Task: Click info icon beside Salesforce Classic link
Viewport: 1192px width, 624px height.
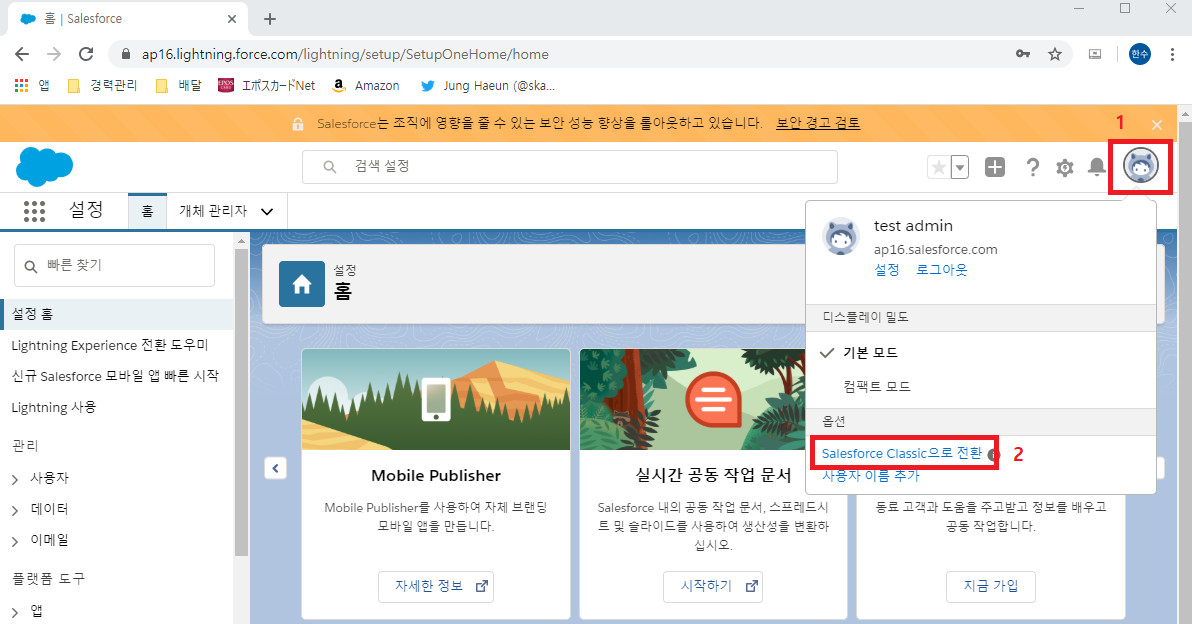Action: click(x=993, y=455)
